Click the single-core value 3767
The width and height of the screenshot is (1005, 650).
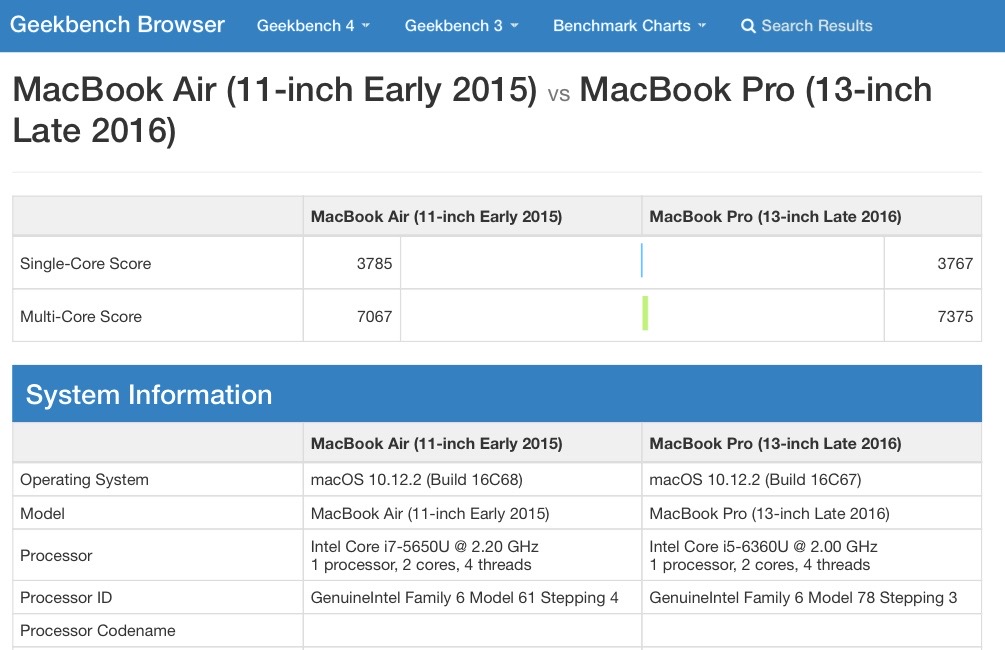pos(955,263)
